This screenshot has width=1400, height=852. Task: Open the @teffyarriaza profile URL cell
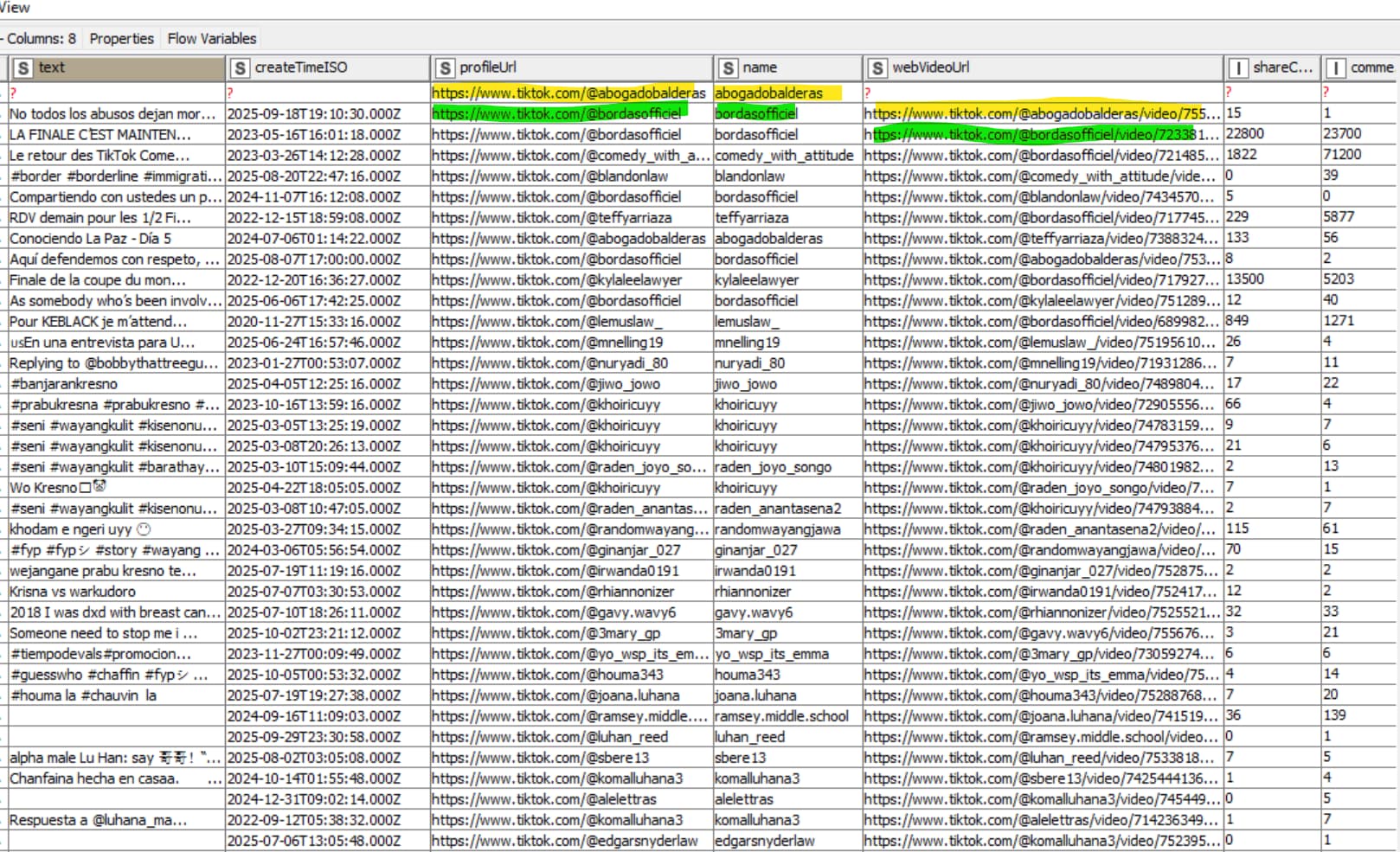pyautogui.click(x=551, y=218)
